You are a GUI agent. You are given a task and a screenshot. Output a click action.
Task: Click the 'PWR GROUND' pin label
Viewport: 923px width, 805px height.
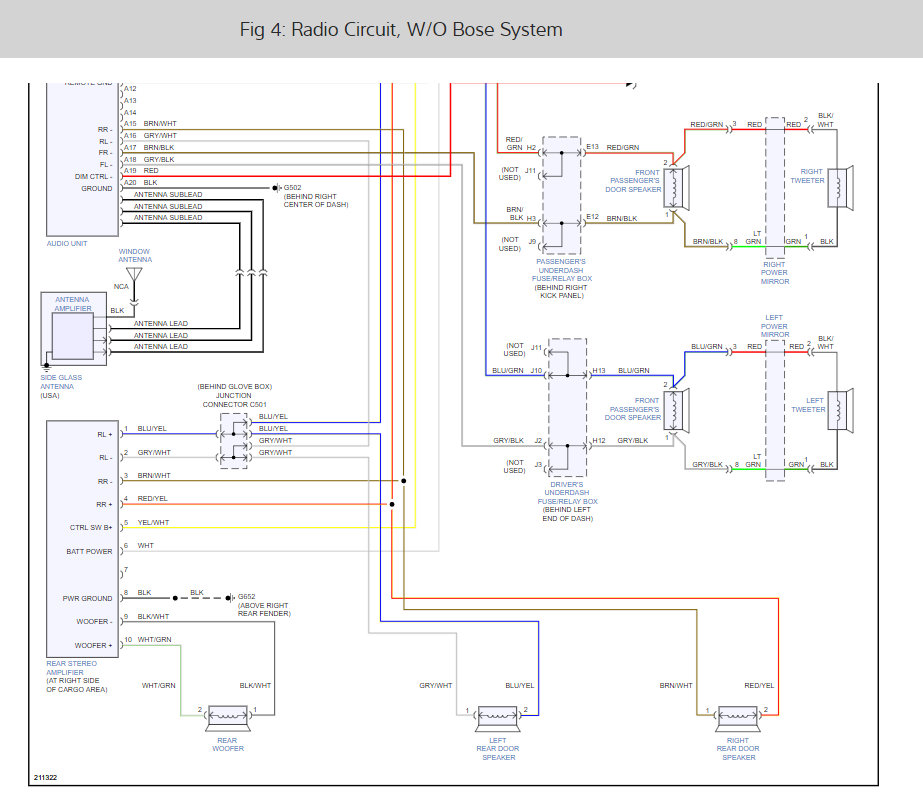point(88,598)
